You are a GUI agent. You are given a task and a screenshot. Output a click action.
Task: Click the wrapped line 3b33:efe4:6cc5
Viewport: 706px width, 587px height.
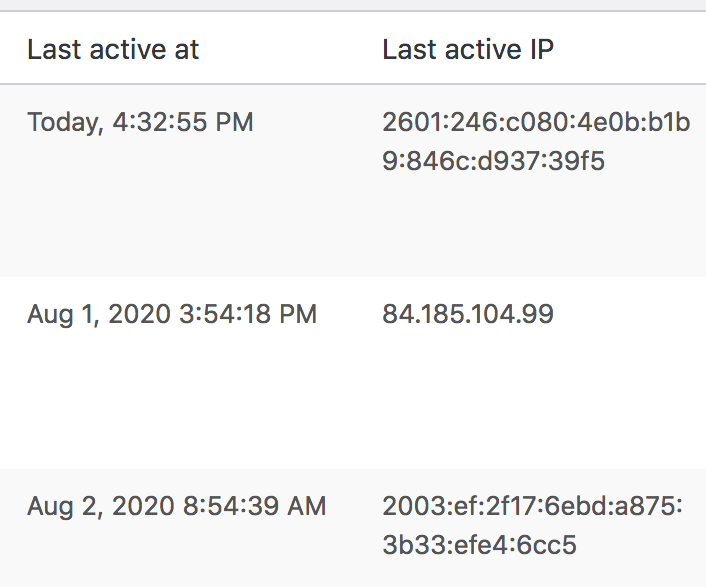[480, 545]
